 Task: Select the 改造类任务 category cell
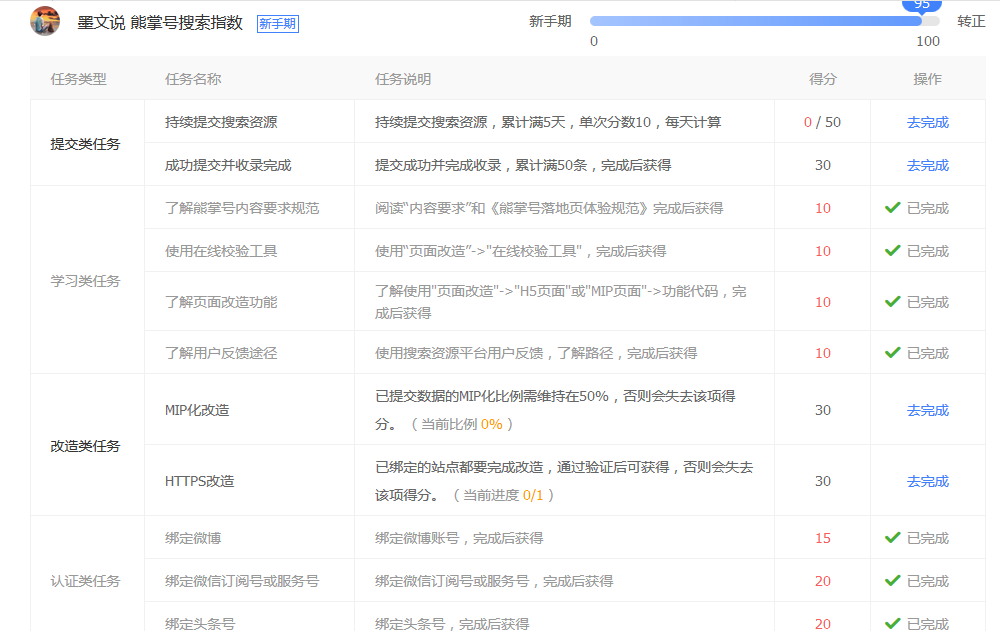point(87,445)
